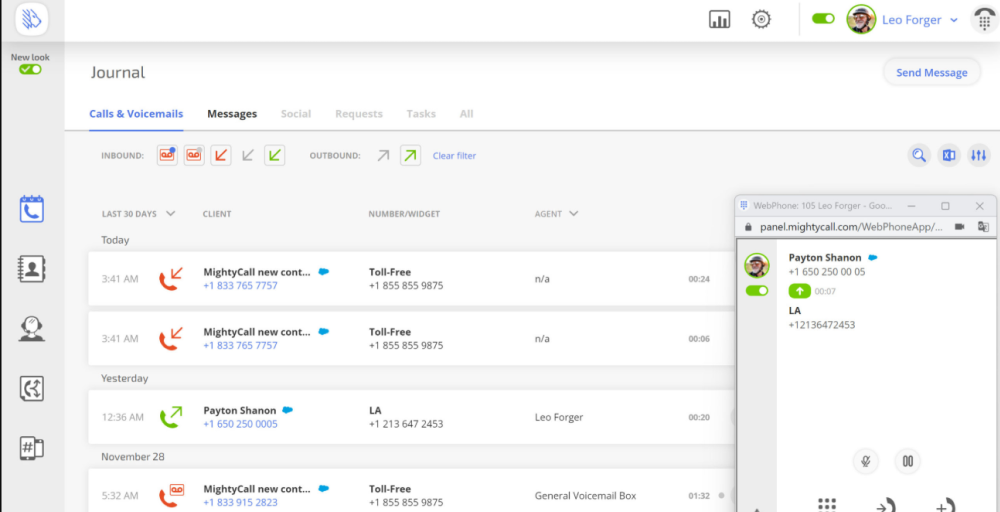Click the Send Message button
Screen dimensions: 1000x512
[932, 72]
